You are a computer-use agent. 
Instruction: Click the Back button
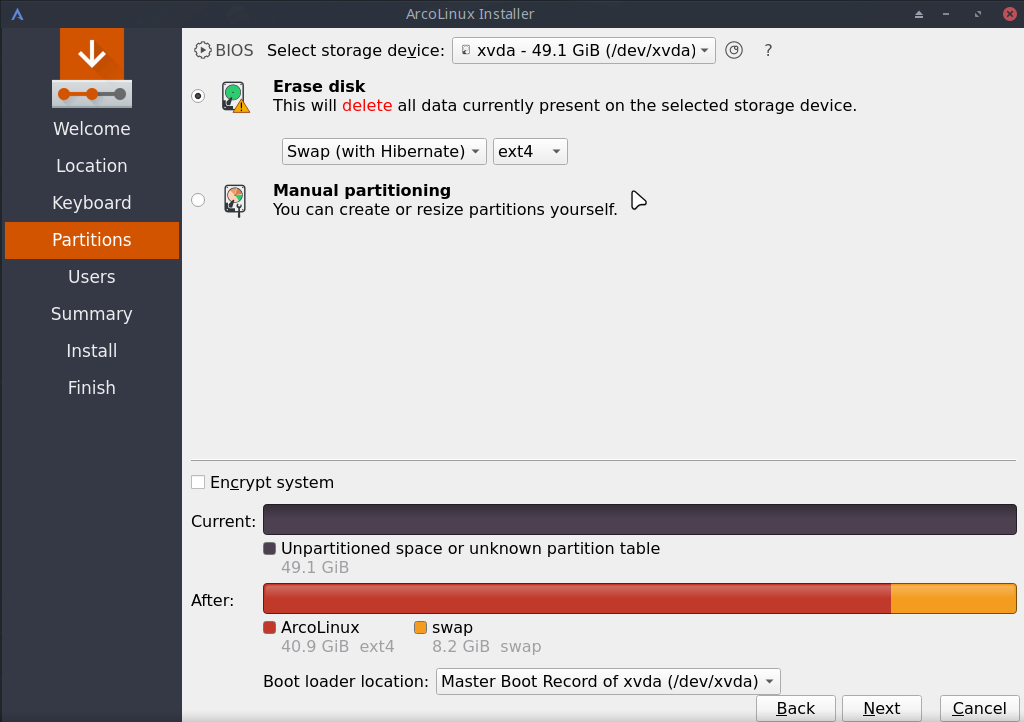point(795,708)
